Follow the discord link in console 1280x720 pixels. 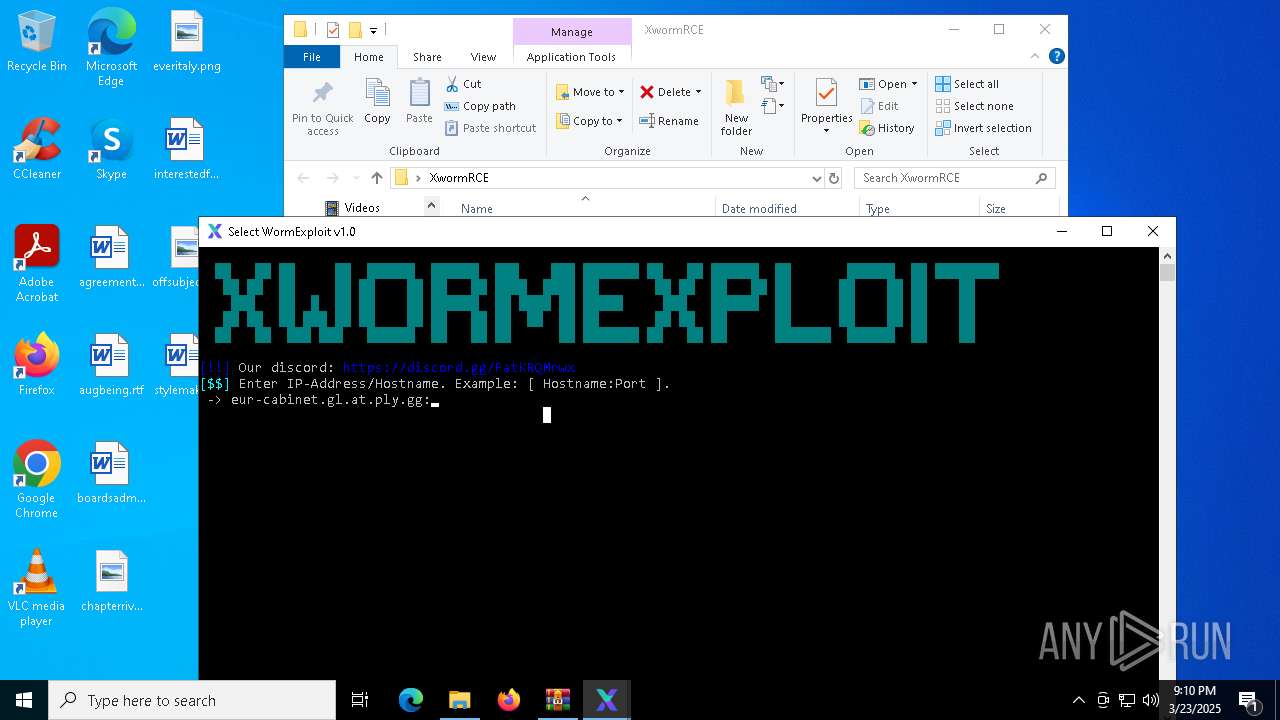pyautogui.click(x=459, y=368)
